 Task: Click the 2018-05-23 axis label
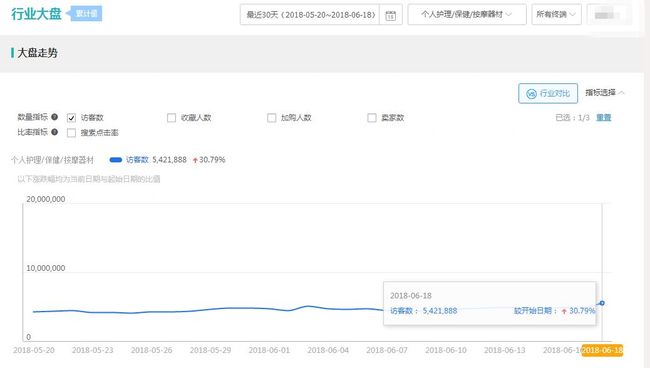click(x=92, y=350)
